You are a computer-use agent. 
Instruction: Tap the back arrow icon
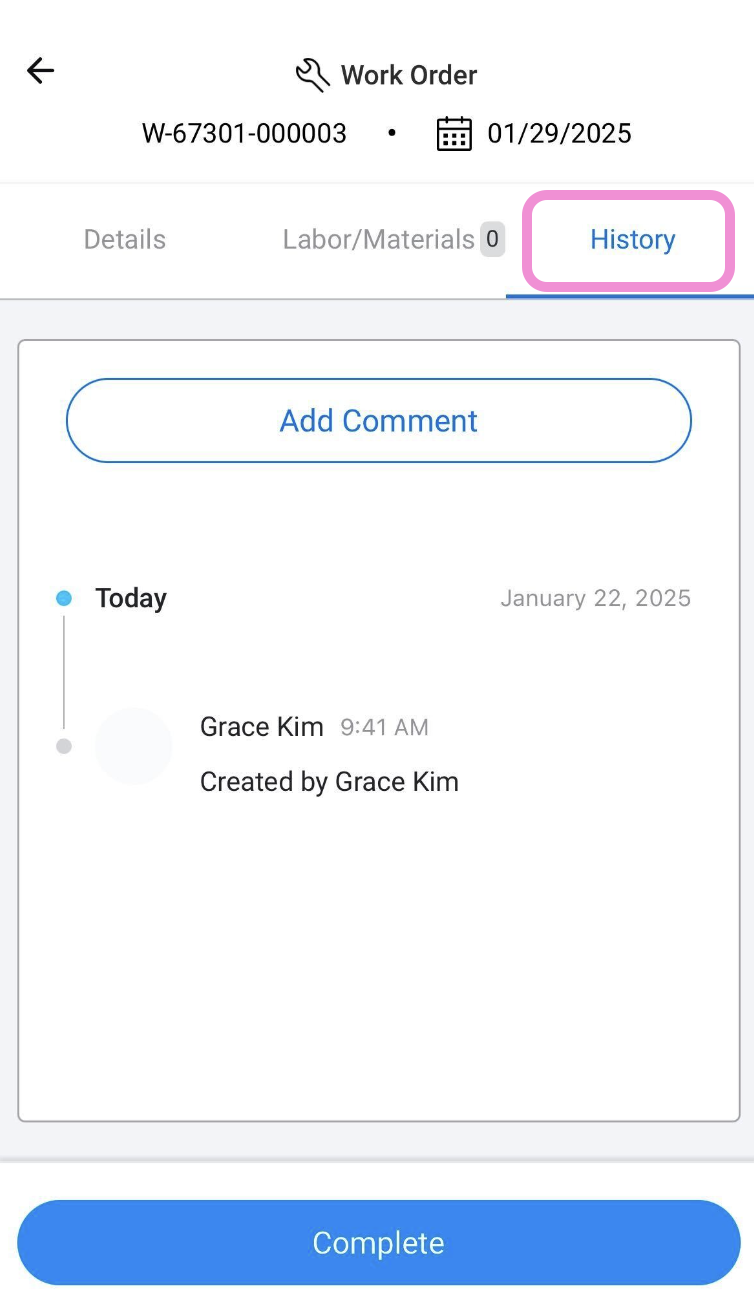point(40,70)
